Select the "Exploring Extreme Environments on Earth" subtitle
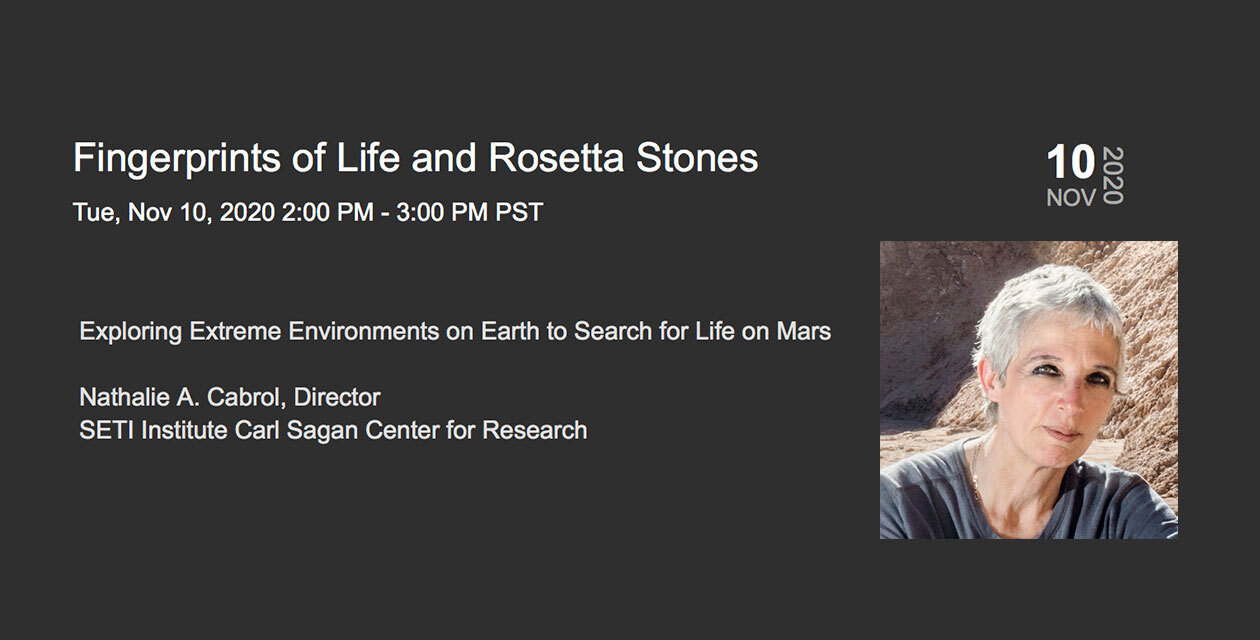 tap(309, 331)
